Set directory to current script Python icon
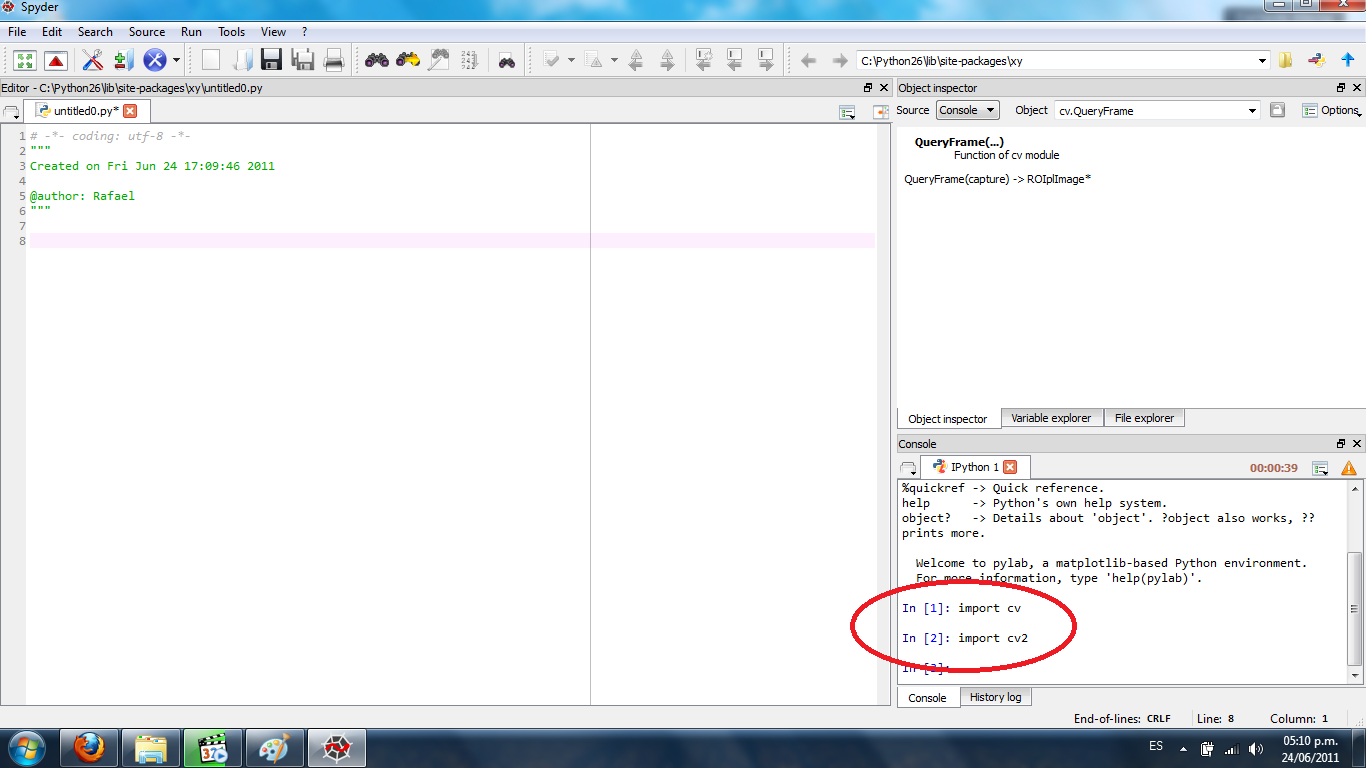This screenshot has width=1366, height=768. click(x=1317, y=60)
